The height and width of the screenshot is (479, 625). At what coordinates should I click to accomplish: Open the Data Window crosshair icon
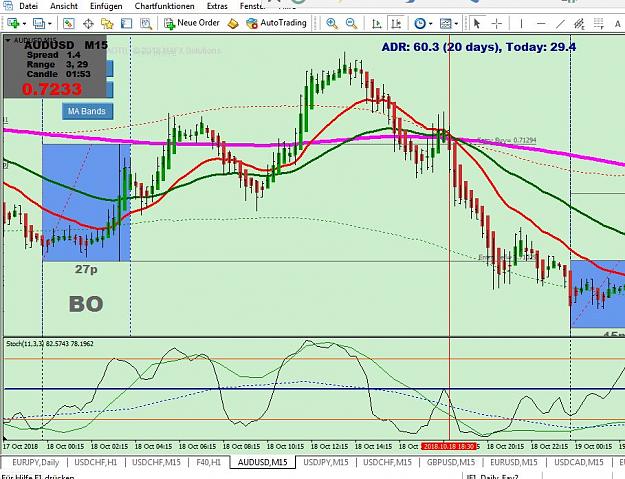tap(88, 24)
